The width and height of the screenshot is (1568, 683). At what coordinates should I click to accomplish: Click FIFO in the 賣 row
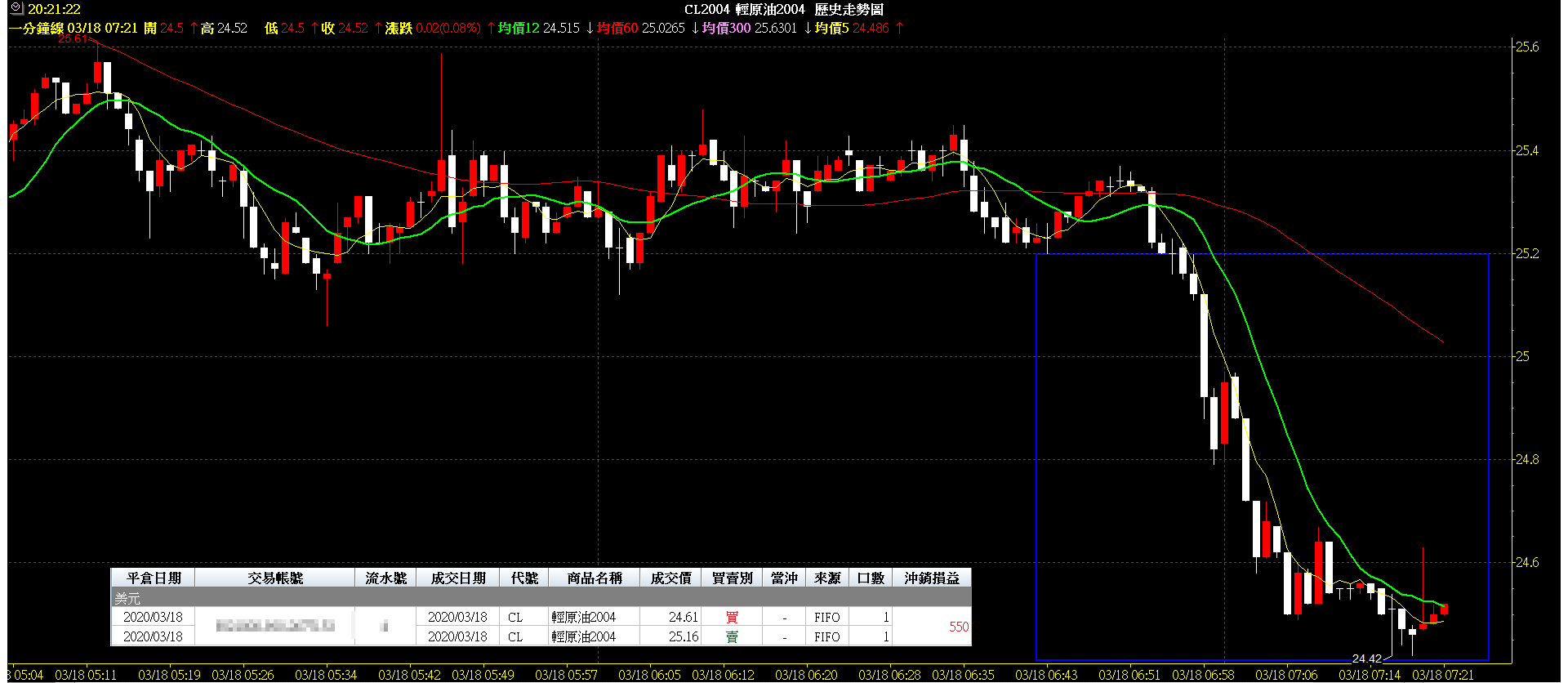pyautogui.click(x=827, y=636)
